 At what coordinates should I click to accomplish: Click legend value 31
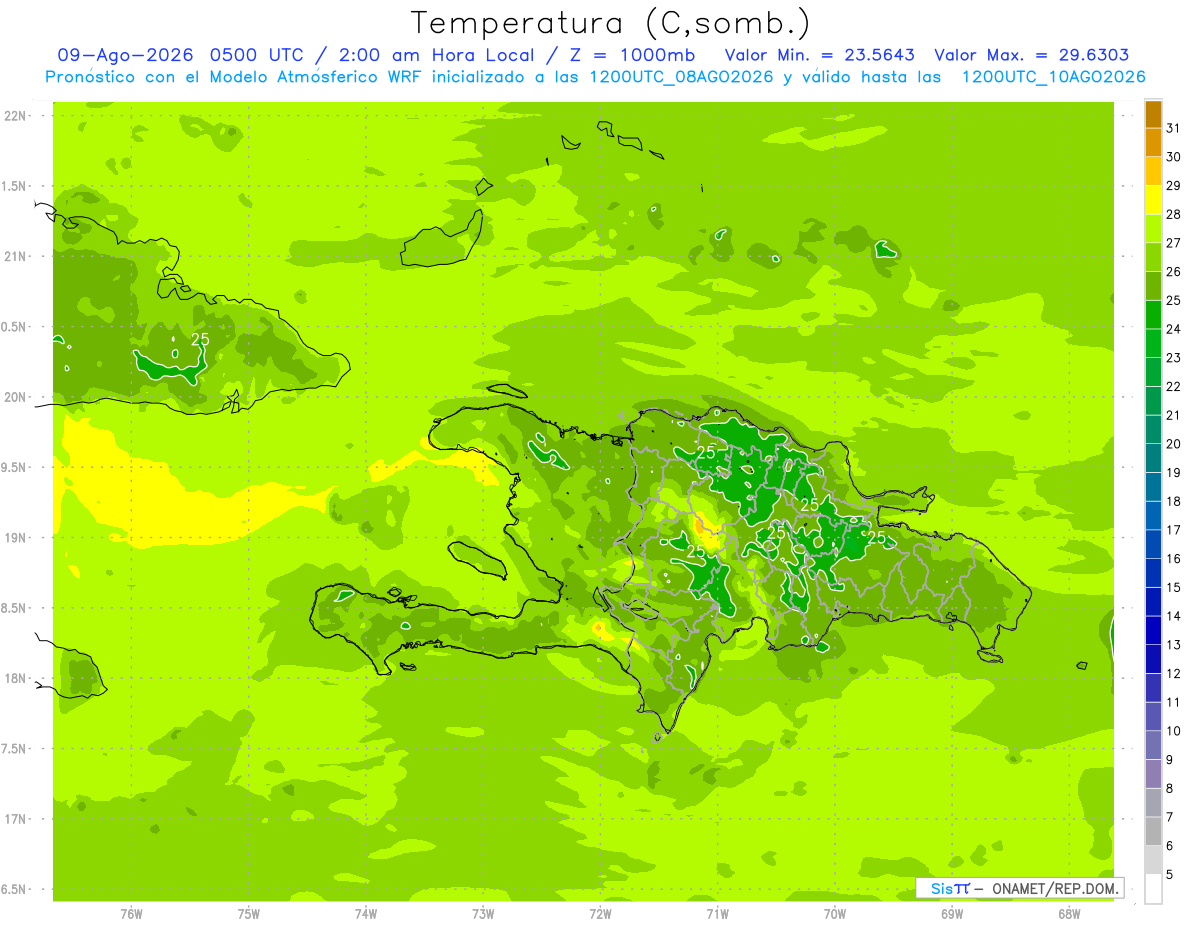[x=1174, y=129]
